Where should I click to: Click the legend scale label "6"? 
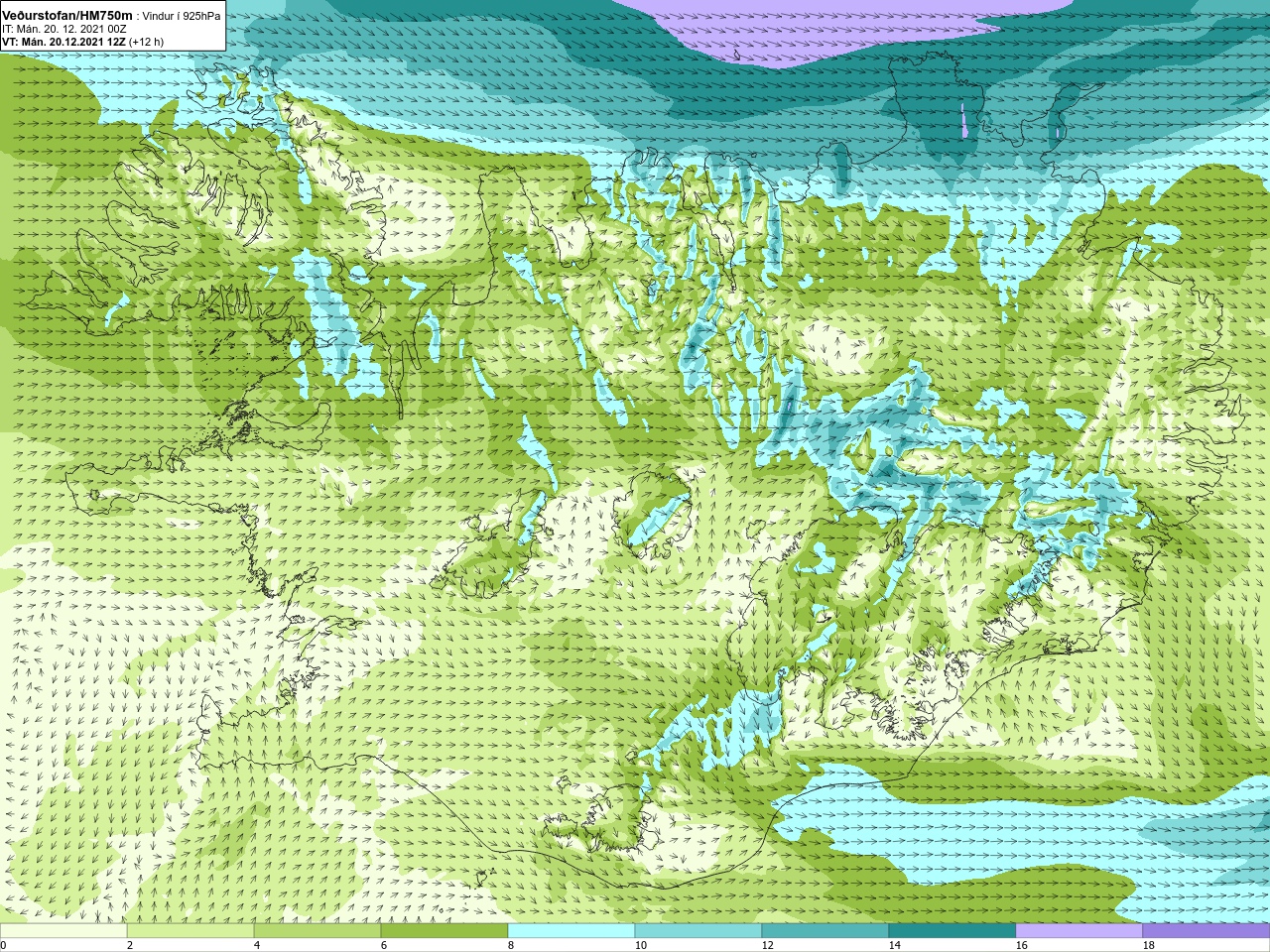point(384,945)
